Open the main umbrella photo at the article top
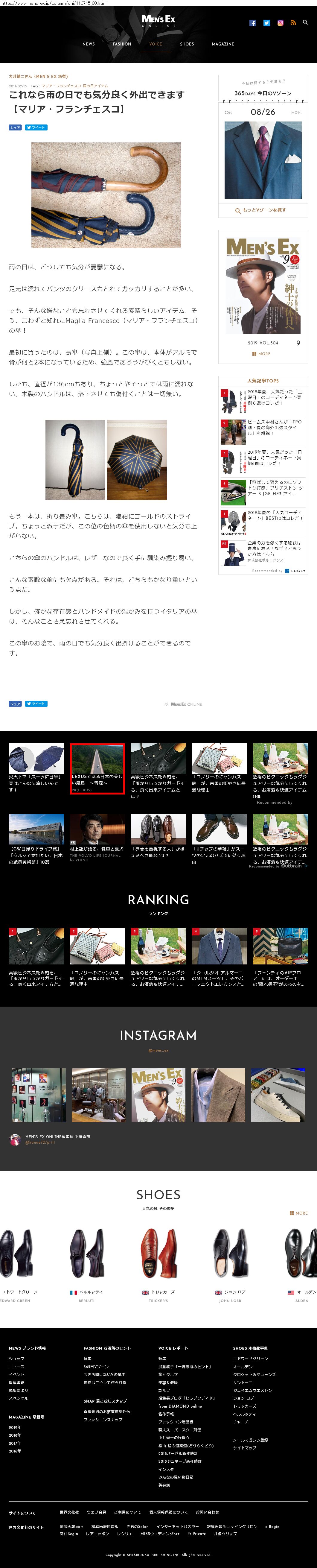 106,195
